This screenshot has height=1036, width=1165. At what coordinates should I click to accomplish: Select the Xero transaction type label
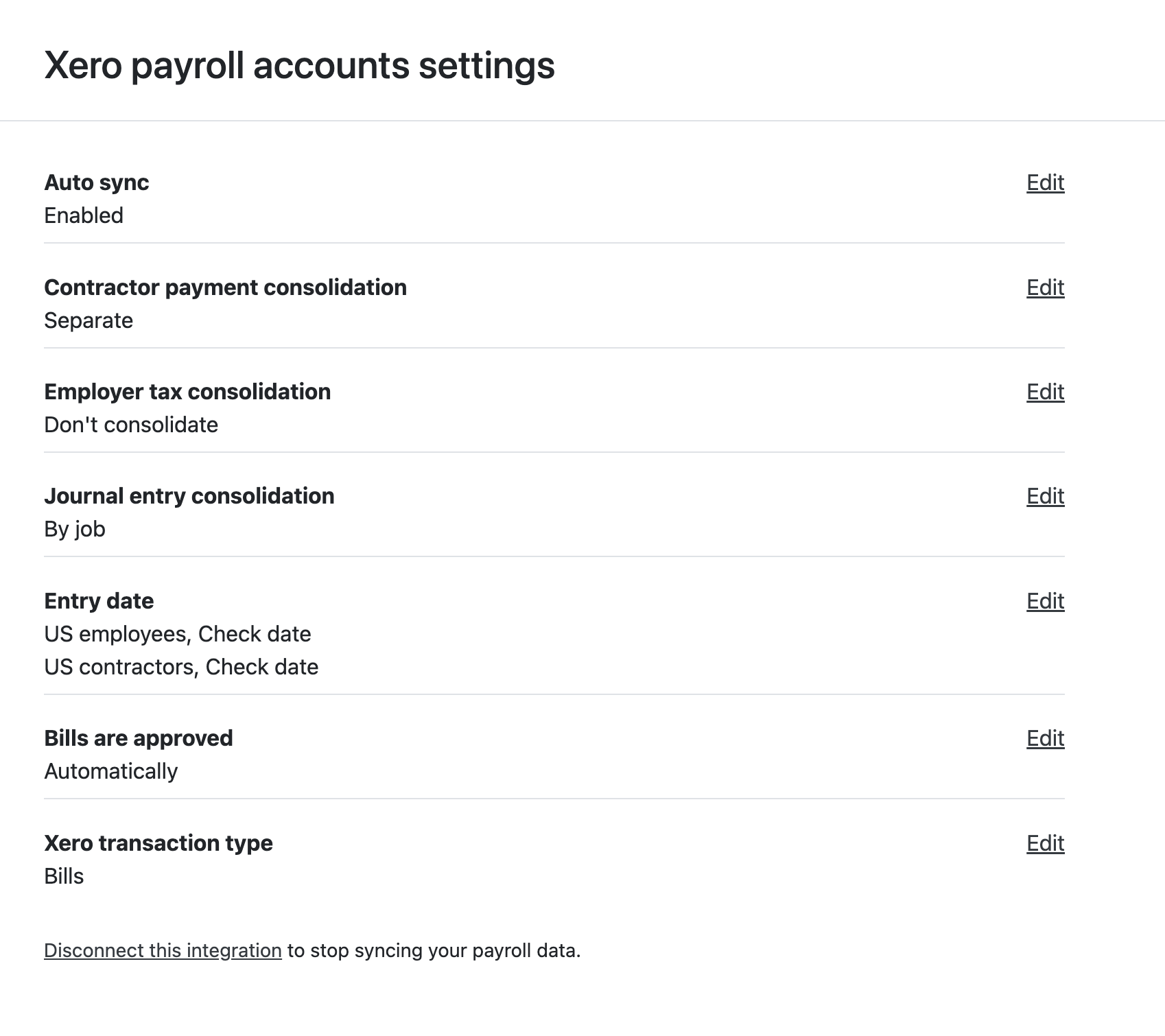(158, 843)
